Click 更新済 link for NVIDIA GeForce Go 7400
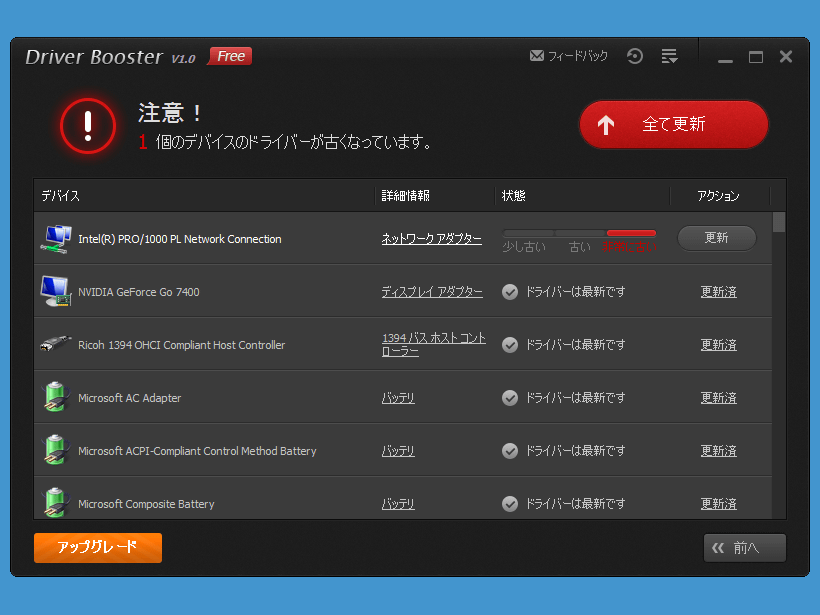 coord(719,292)
